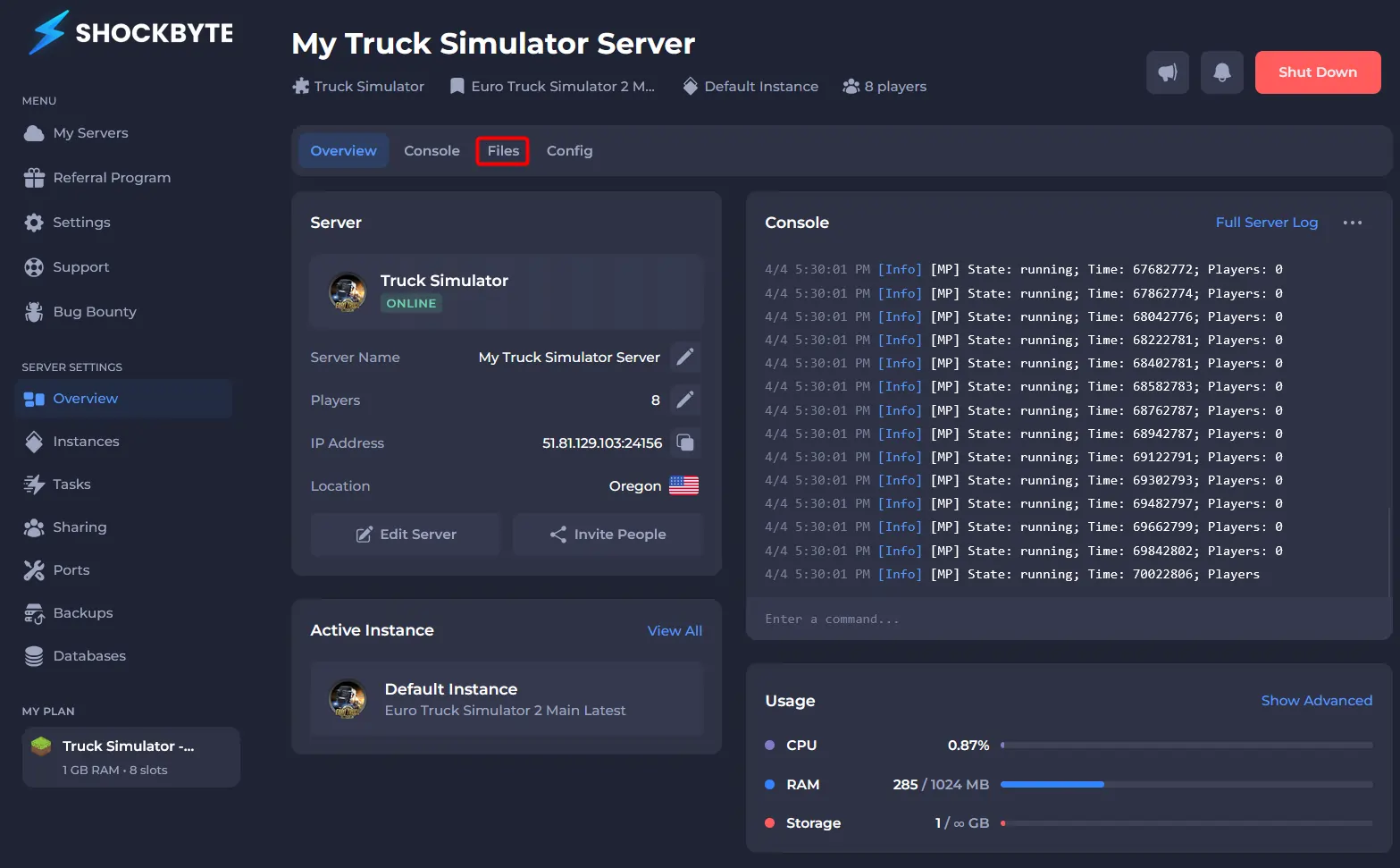Click the console log line with Time: 67682772
This screenshot has height=868, width=1400.
1024,270
